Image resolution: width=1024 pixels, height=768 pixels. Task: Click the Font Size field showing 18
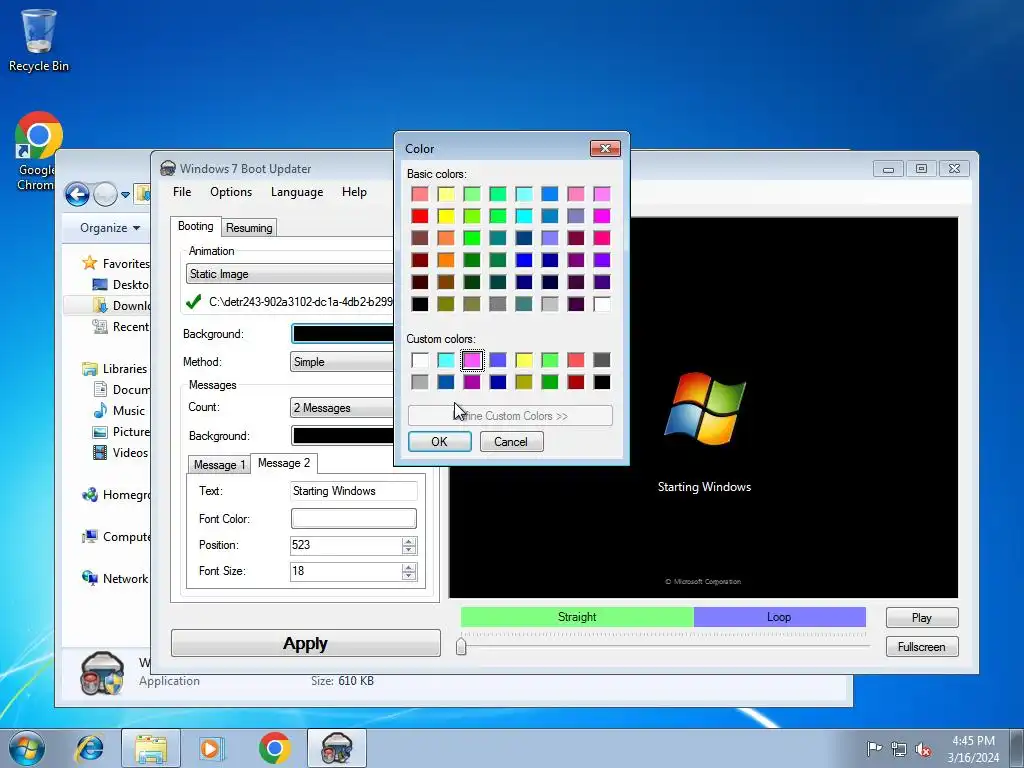pyautogui.click(x=346, y=571)
